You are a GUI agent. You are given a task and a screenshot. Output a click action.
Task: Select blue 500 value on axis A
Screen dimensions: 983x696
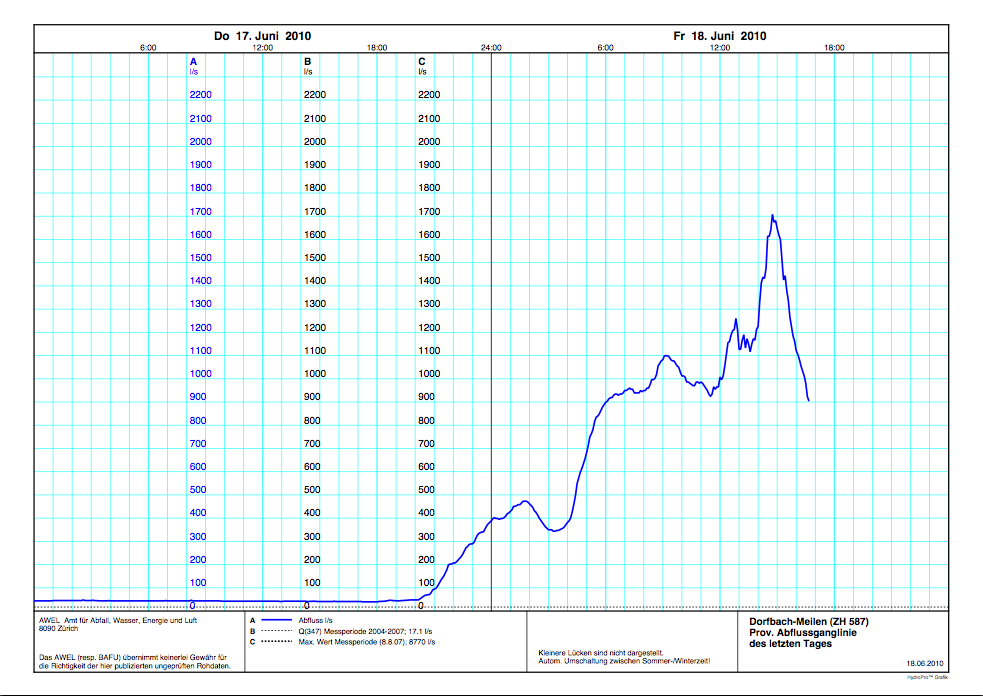(x=198, y=490)
